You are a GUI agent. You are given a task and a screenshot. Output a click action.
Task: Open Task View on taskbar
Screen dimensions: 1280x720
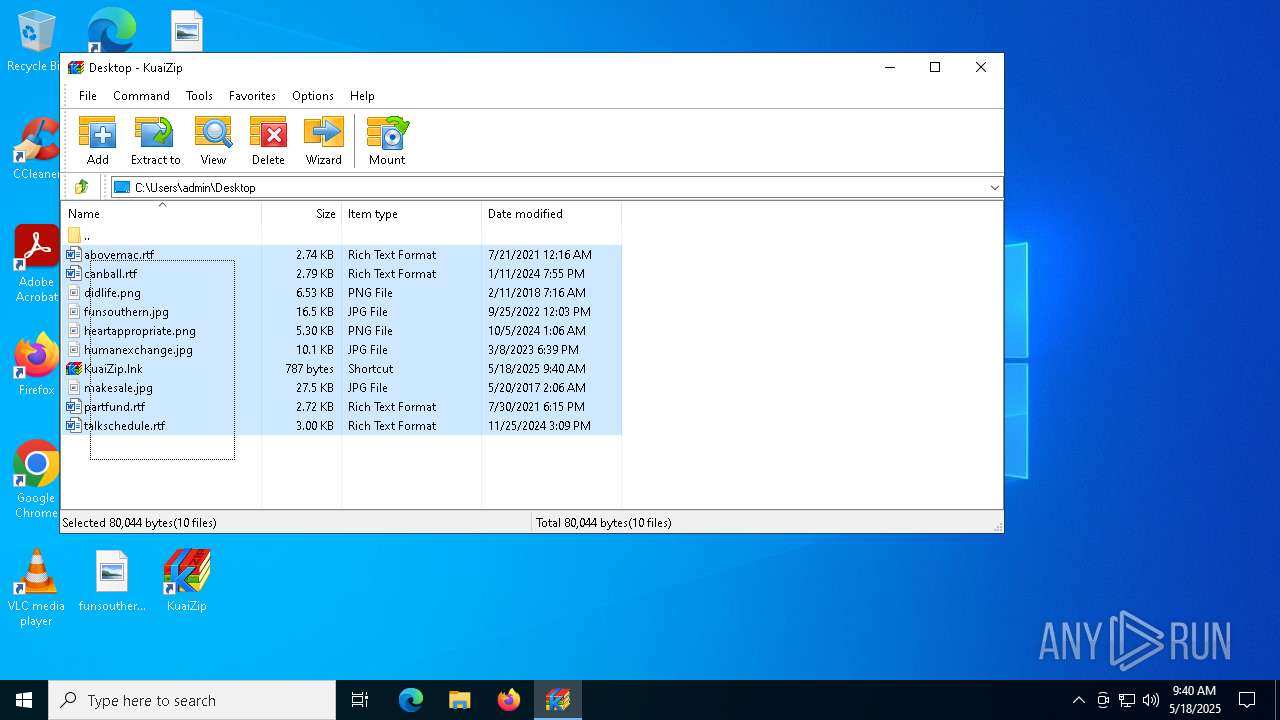[x=360, y=700]
